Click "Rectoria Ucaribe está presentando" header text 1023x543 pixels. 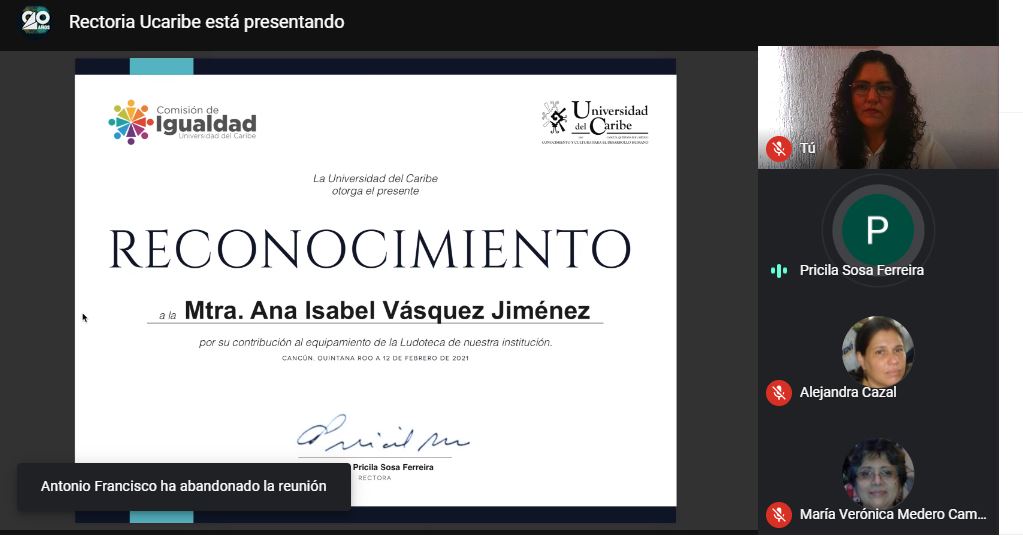pos(206,22)
